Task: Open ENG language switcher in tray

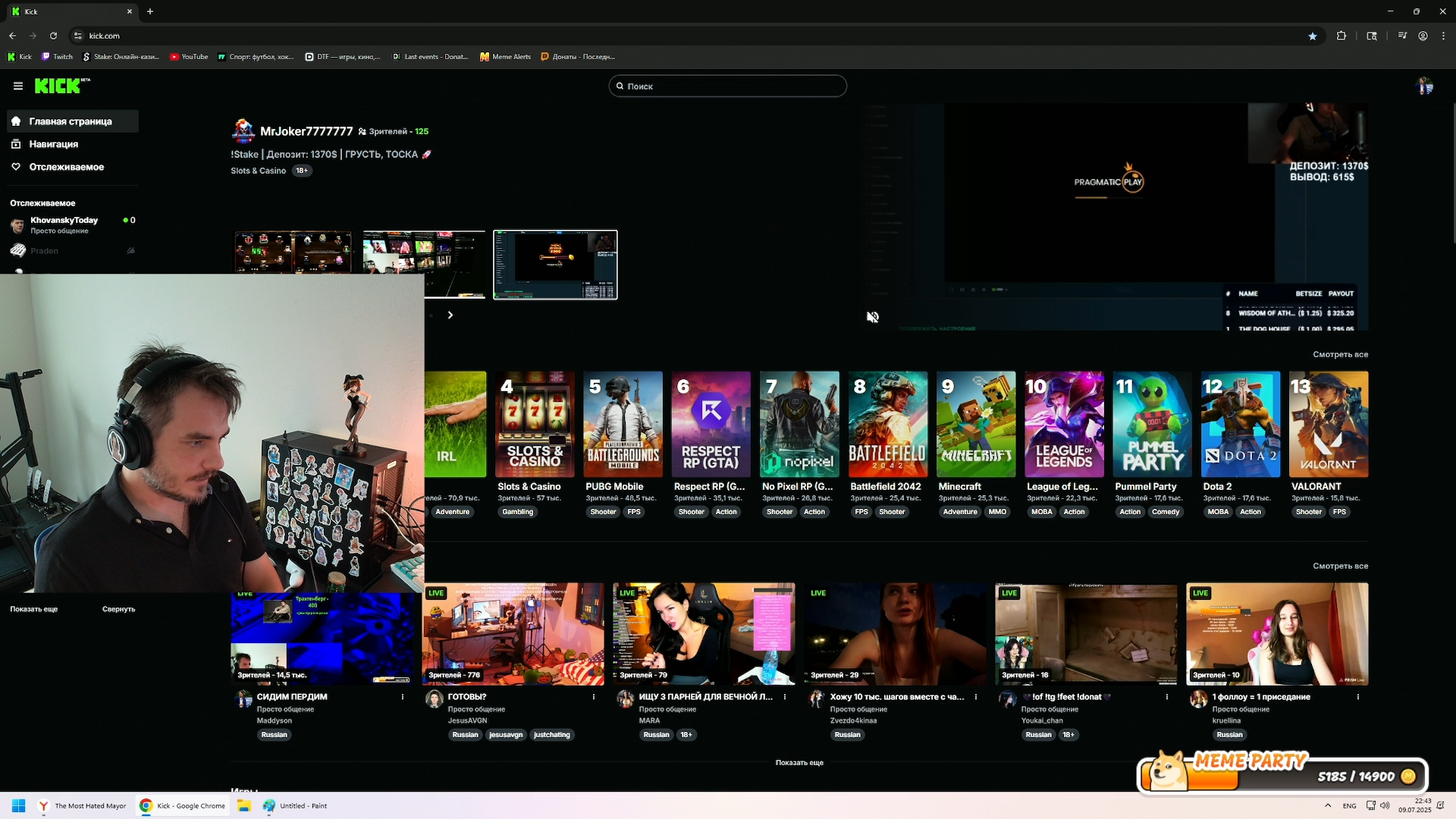Action: click(x=1349, y=806)
